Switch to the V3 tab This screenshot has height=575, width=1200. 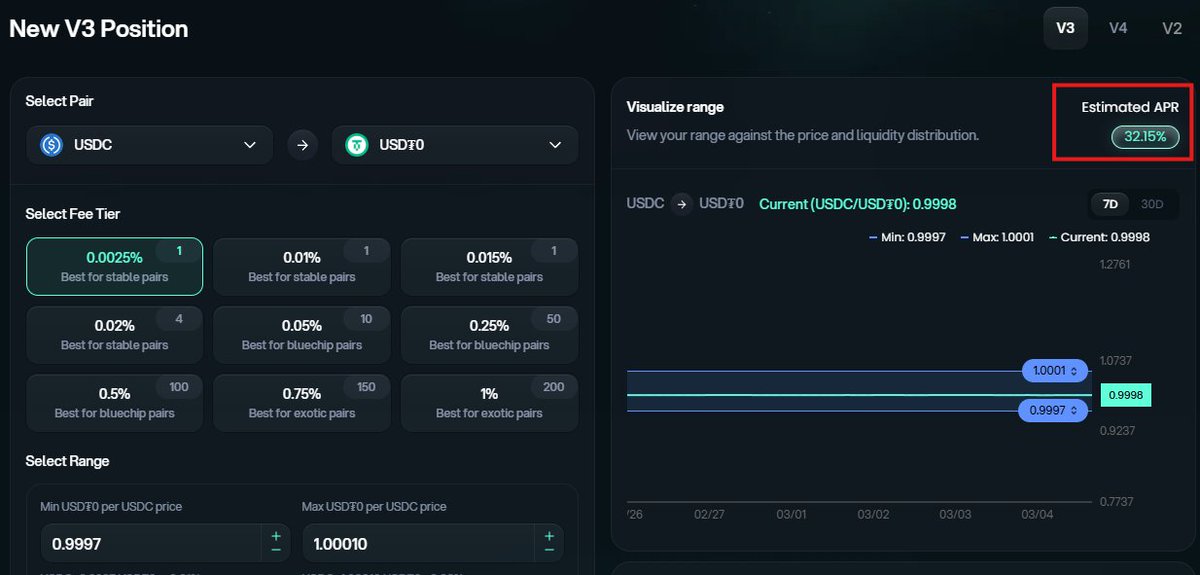(x=1065, y=28)
